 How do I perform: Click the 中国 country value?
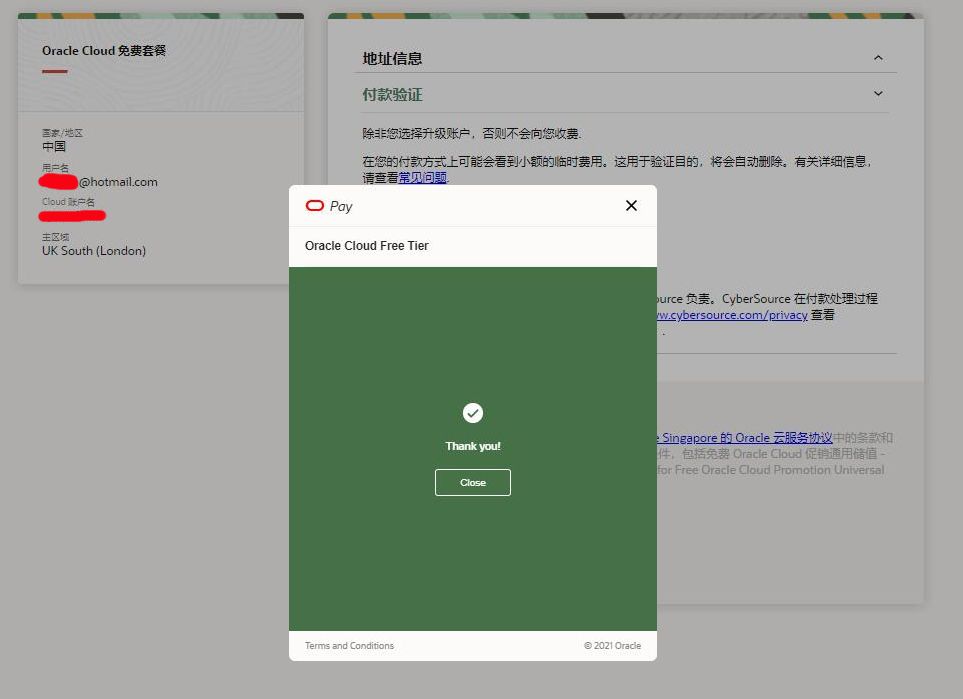point(53,146)
